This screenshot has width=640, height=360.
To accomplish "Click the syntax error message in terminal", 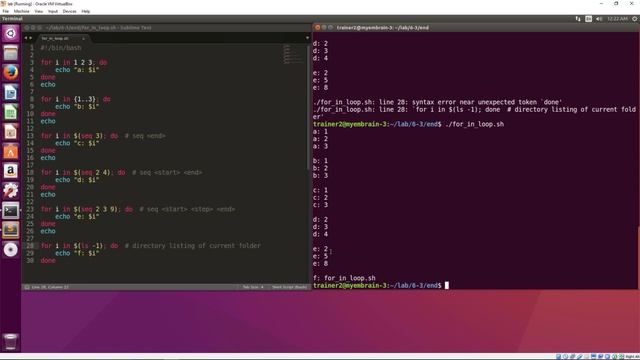I will pos(437,102).
